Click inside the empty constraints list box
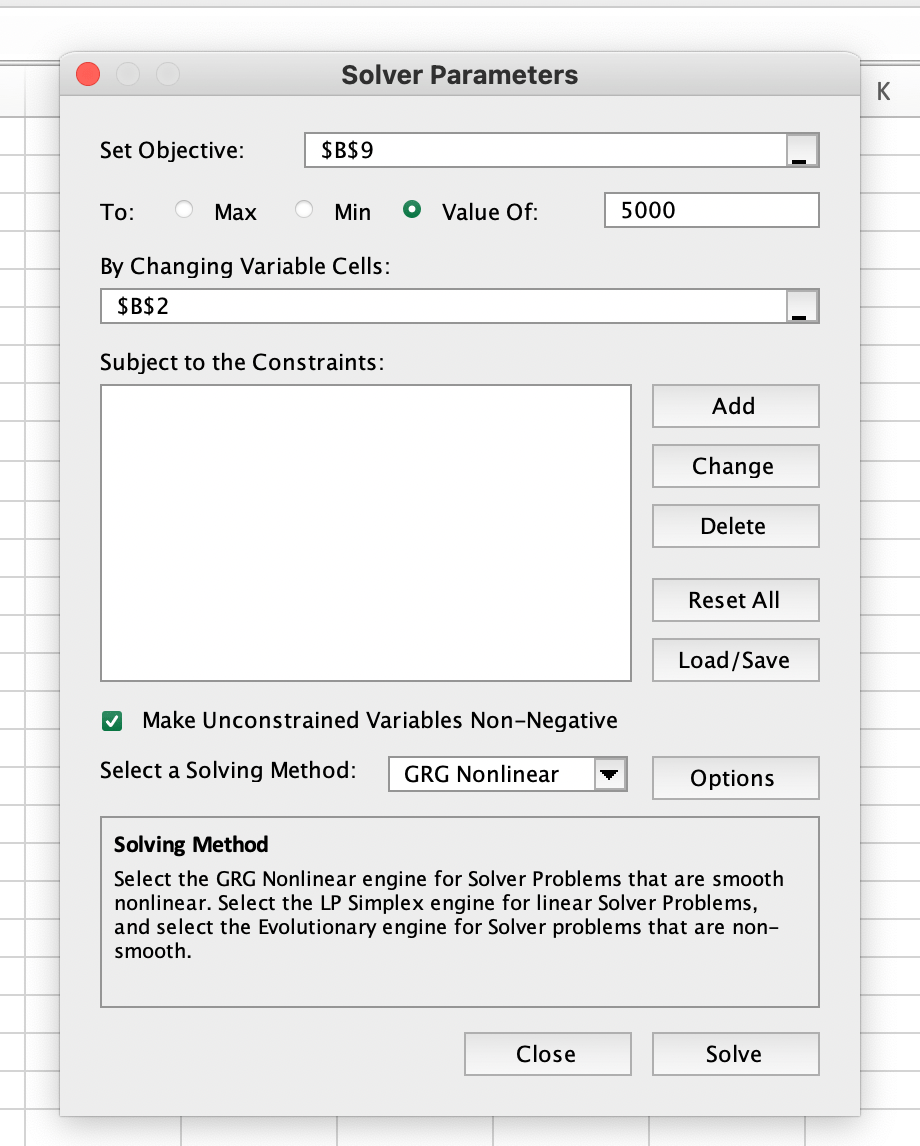Screen dimensions: 920x1146 (x=366, y=533)
